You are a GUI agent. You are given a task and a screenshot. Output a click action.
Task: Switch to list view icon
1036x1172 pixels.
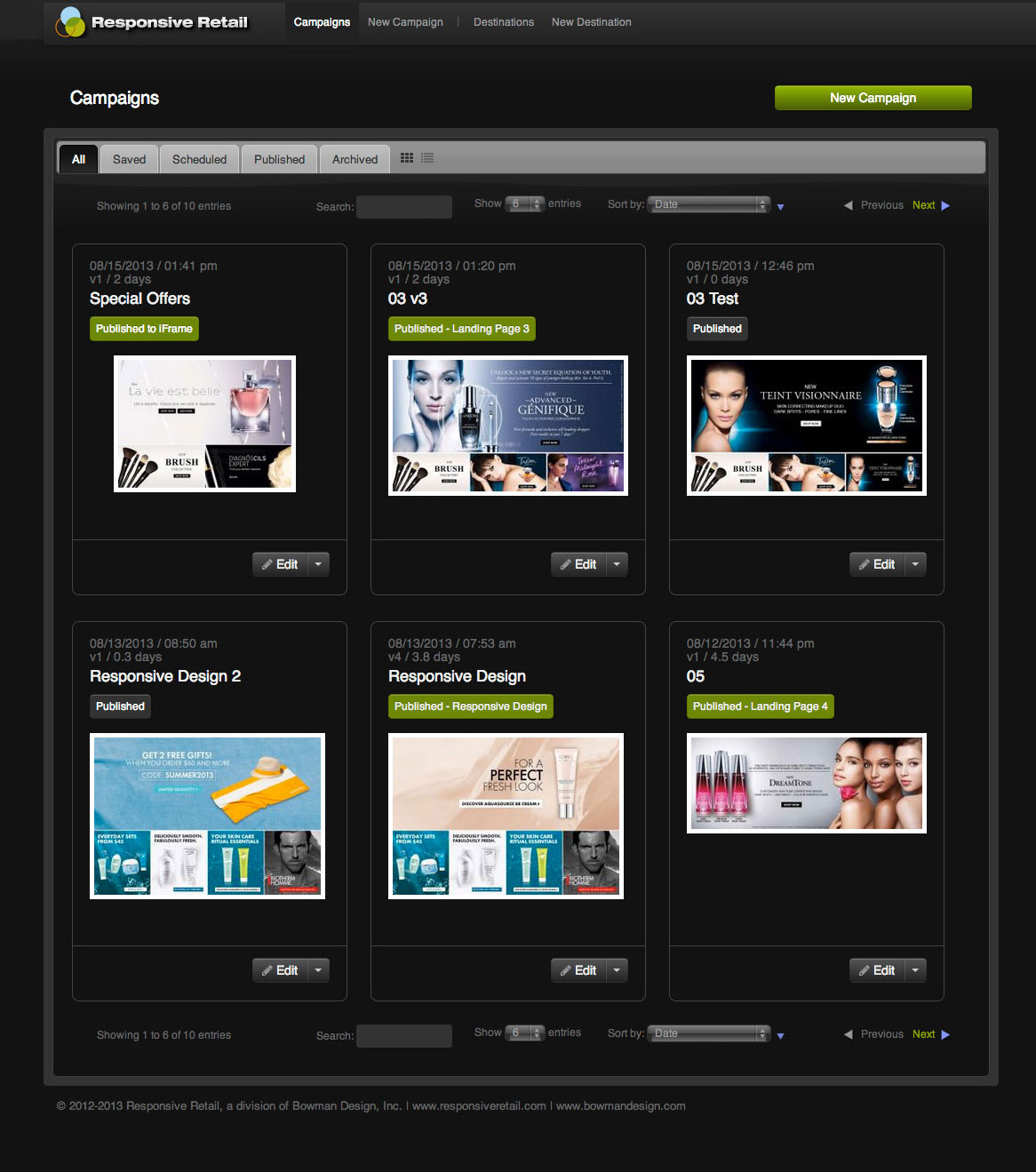(427, 158)
